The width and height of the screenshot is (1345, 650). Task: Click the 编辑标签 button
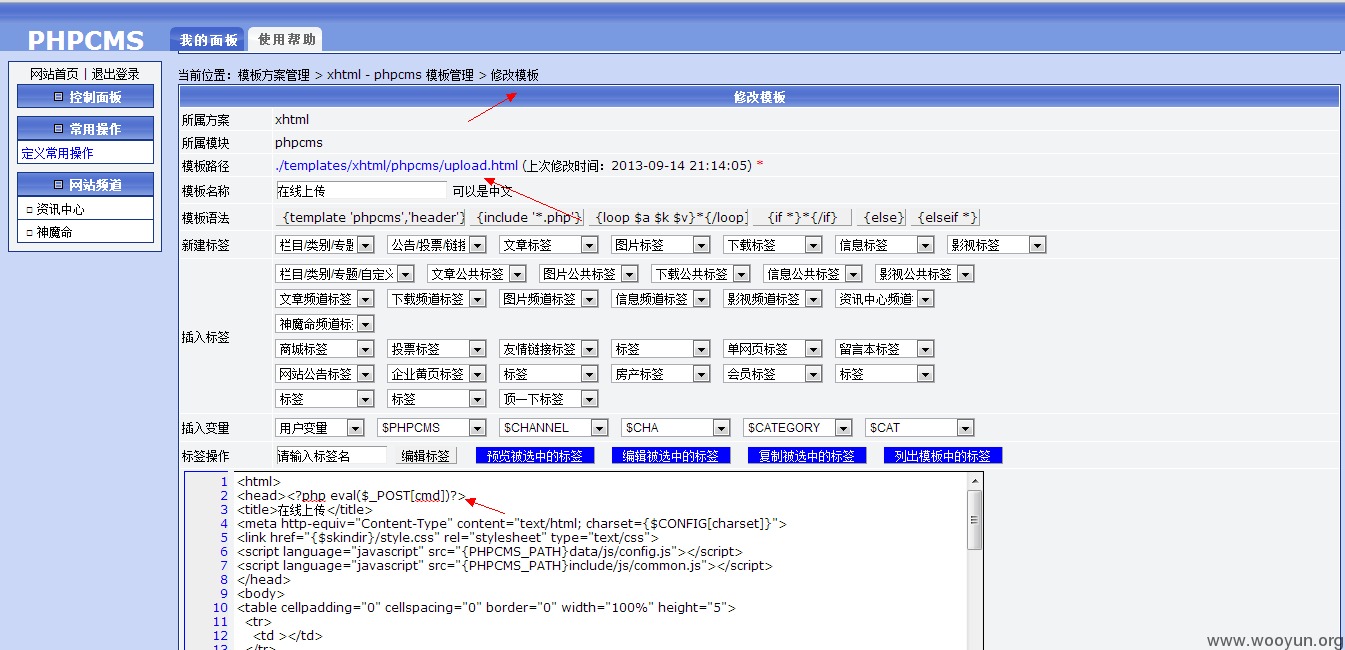pyautogui.click(x=426, y=456)
